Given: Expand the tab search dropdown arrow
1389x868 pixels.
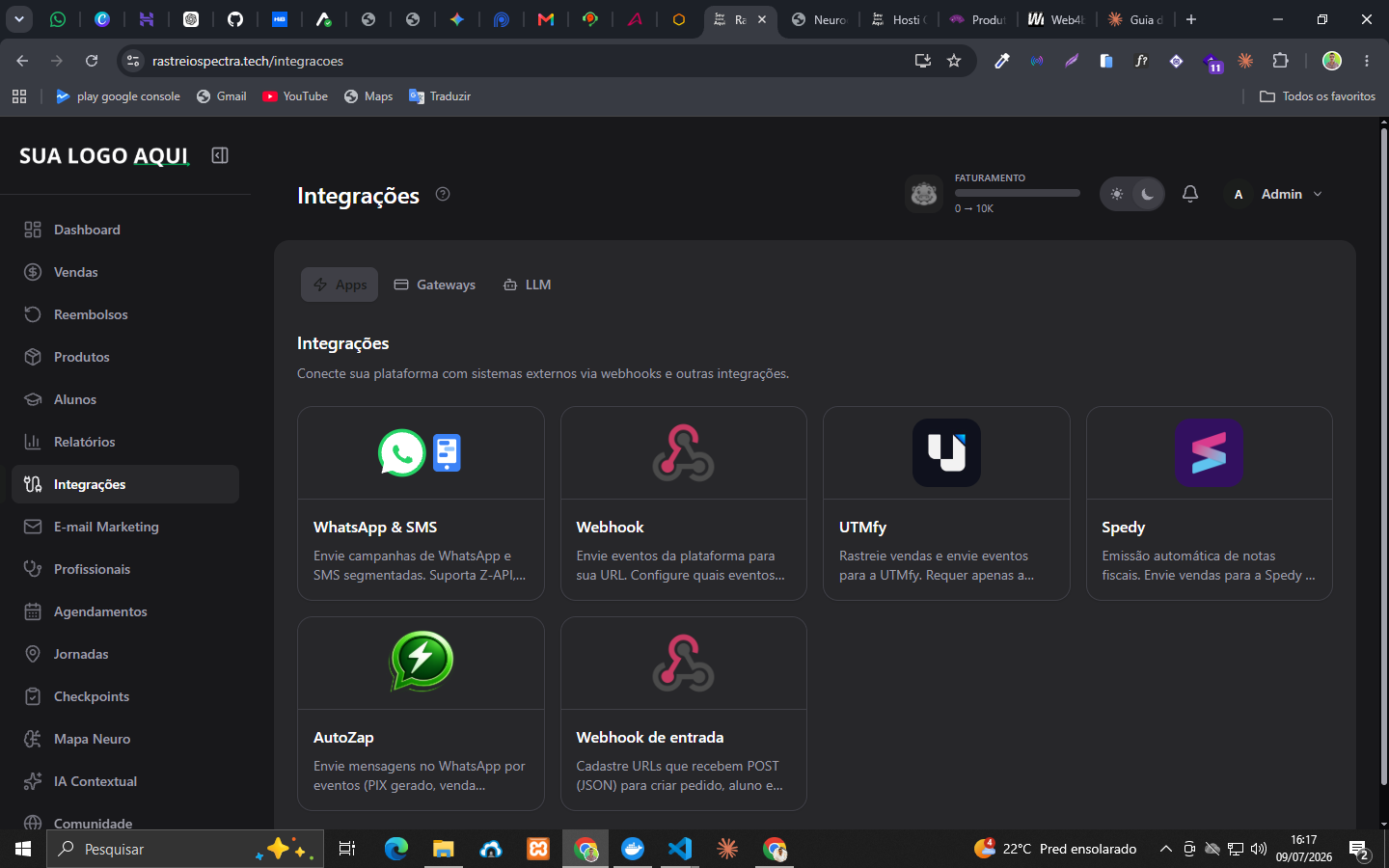Looking at the screenshot, I should coord(18,19).
